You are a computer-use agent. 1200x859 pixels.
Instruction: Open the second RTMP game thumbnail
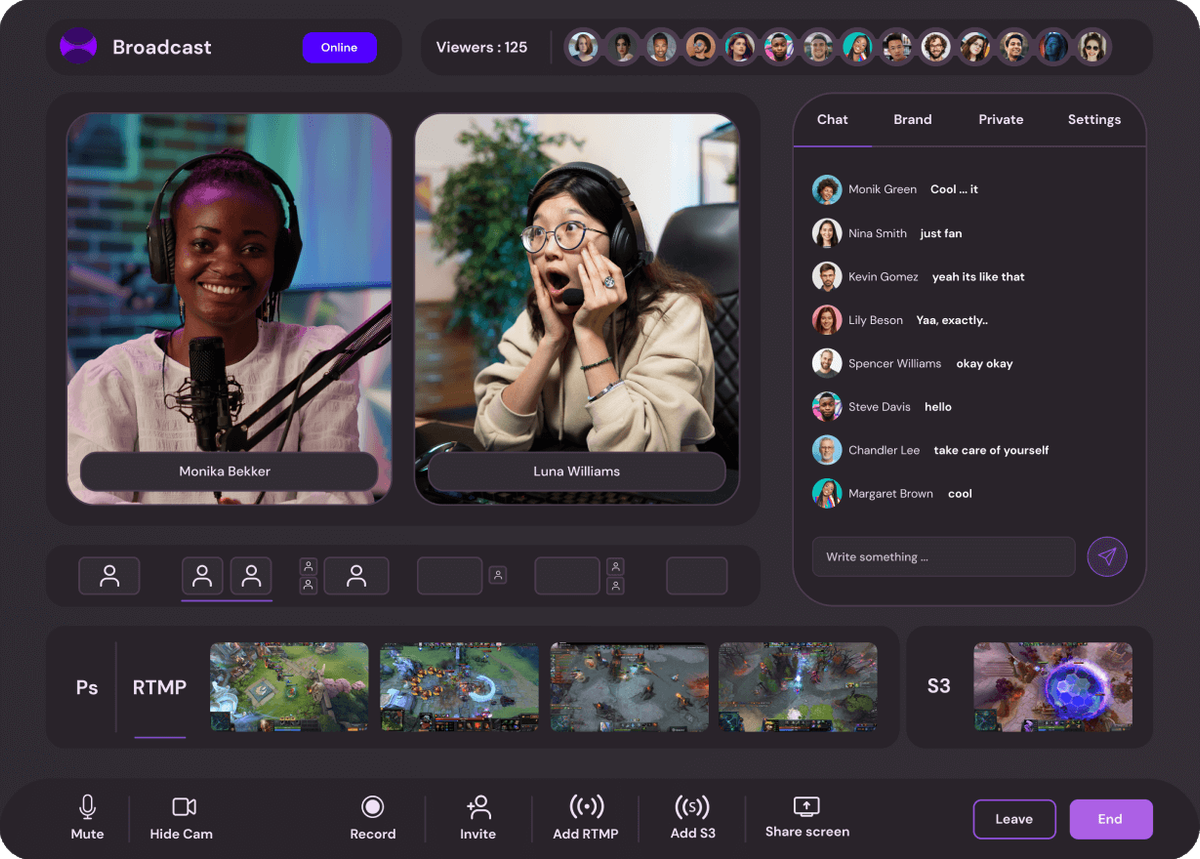pos(459,687)
